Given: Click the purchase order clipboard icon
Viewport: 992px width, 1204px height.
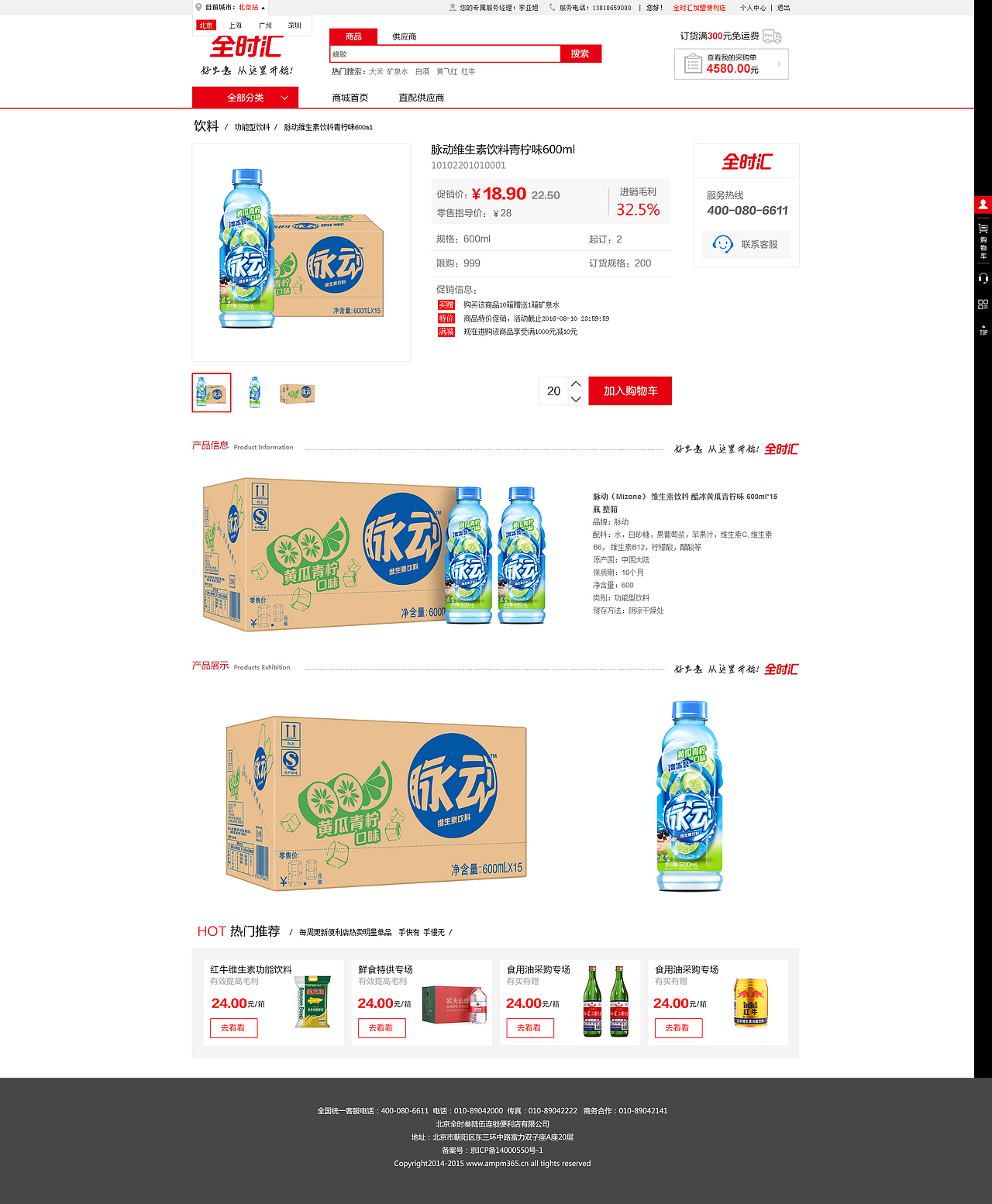Looking at the screenshot, I should (x=693, y=64).
